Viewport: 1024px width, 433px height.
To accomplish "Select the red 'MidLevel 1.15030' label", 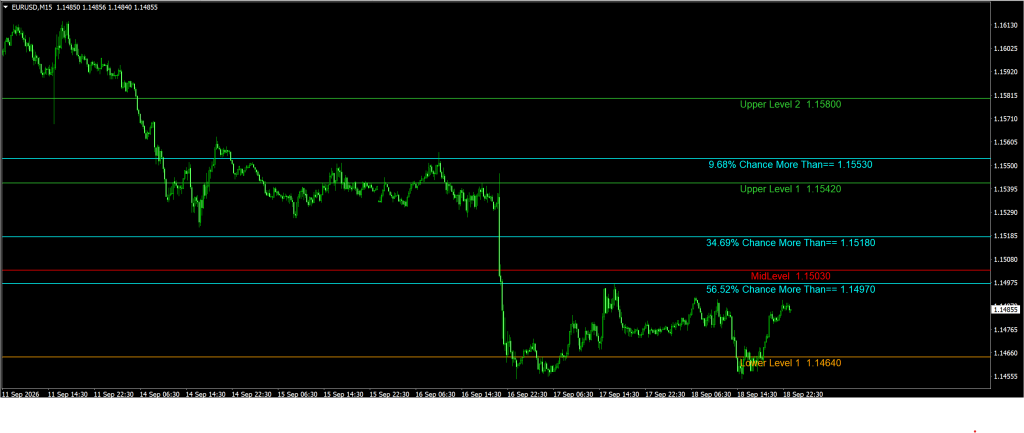I will click(790, 276).
